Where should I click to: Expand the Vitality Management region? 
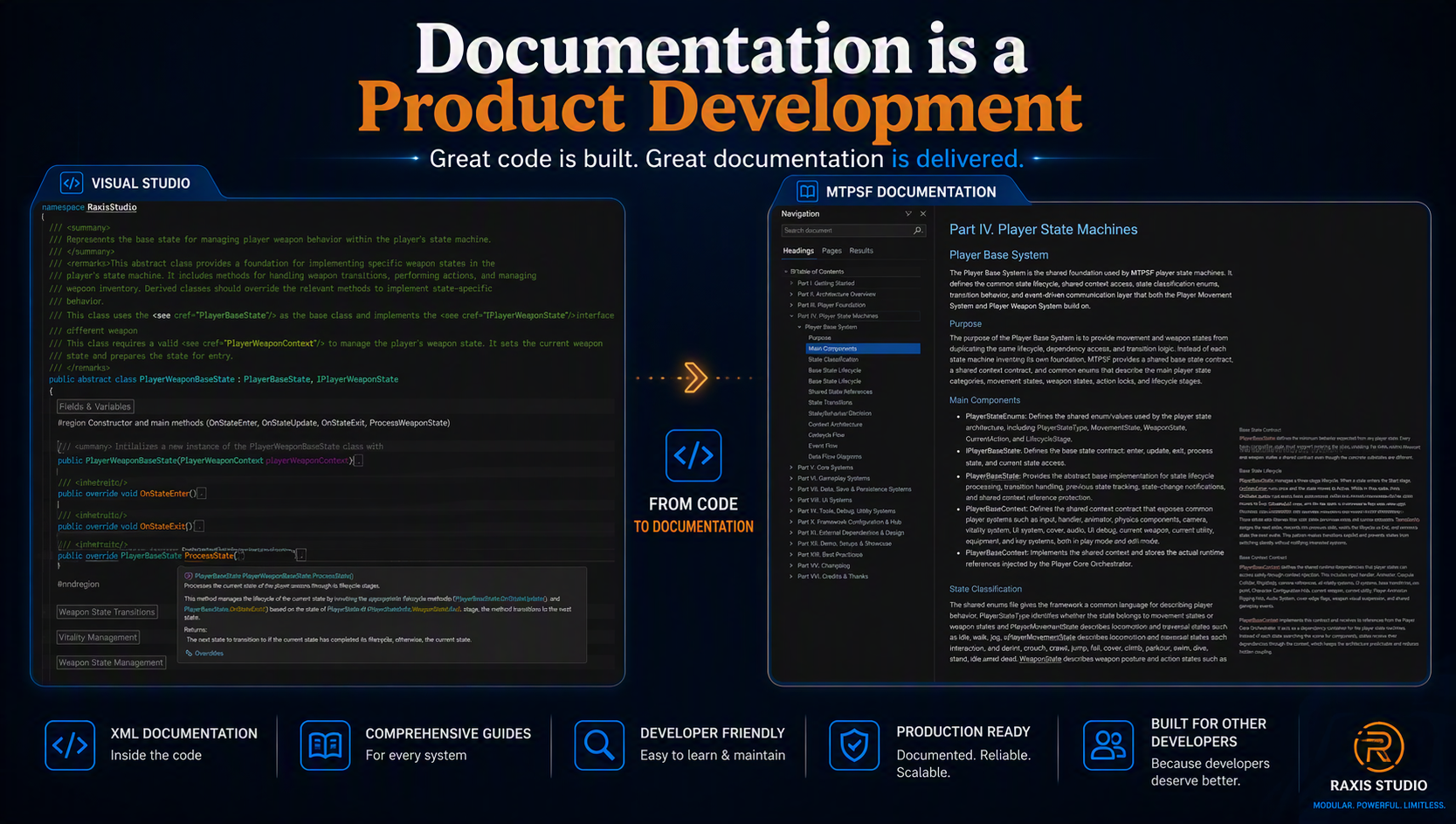pyautogui.click(x=98, y=637)
